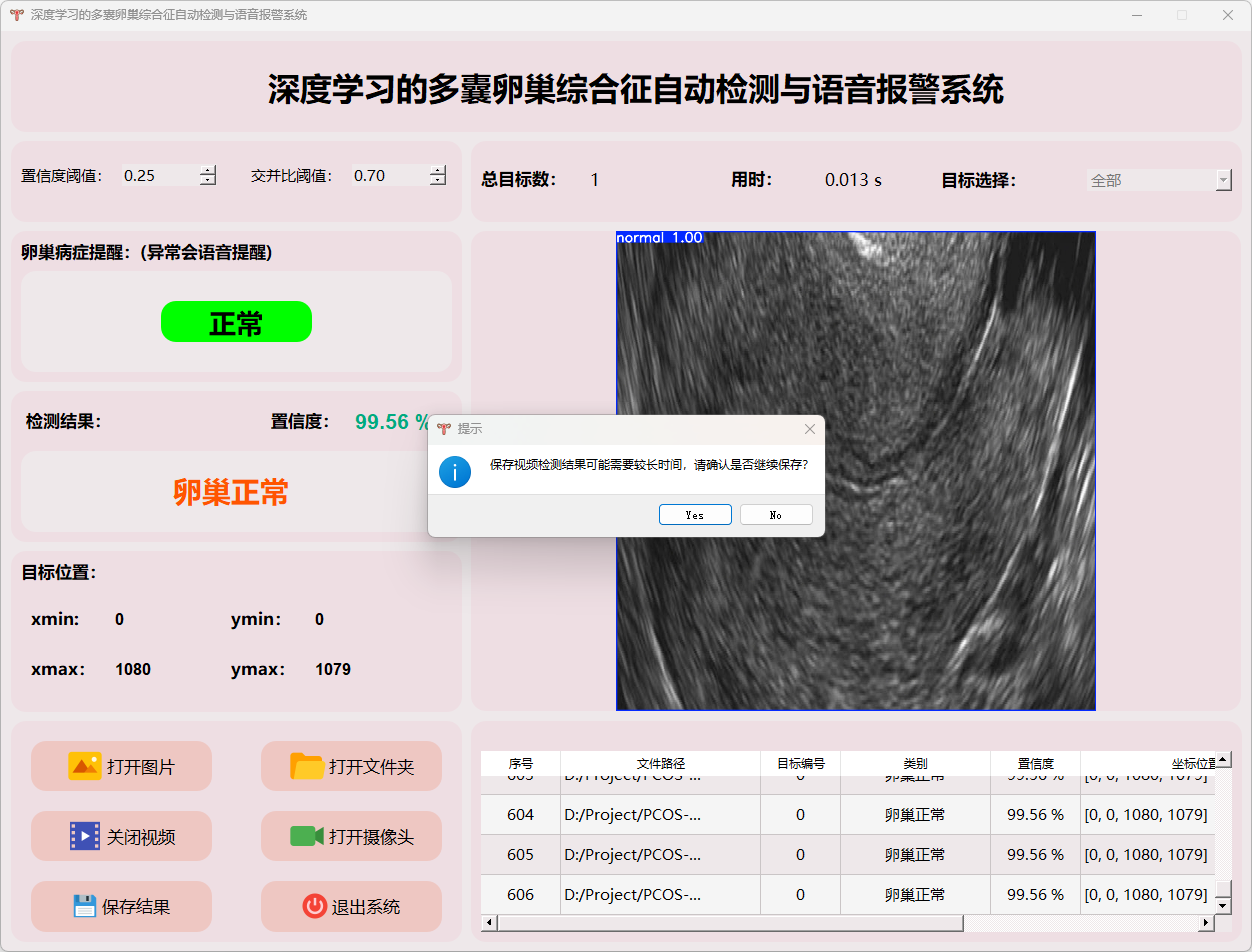Confirm saving by pressing Yes
Viewport: 1252px width, 952px height.
pos(695,515)
